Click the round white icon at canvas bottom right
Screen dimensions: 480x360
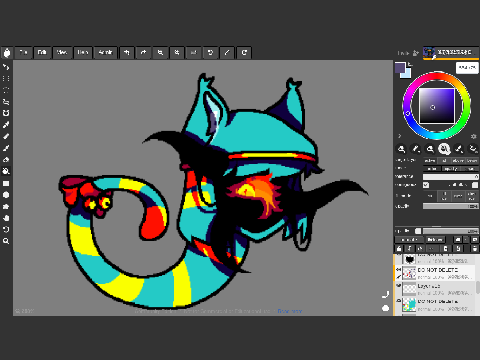click(385, 308)
